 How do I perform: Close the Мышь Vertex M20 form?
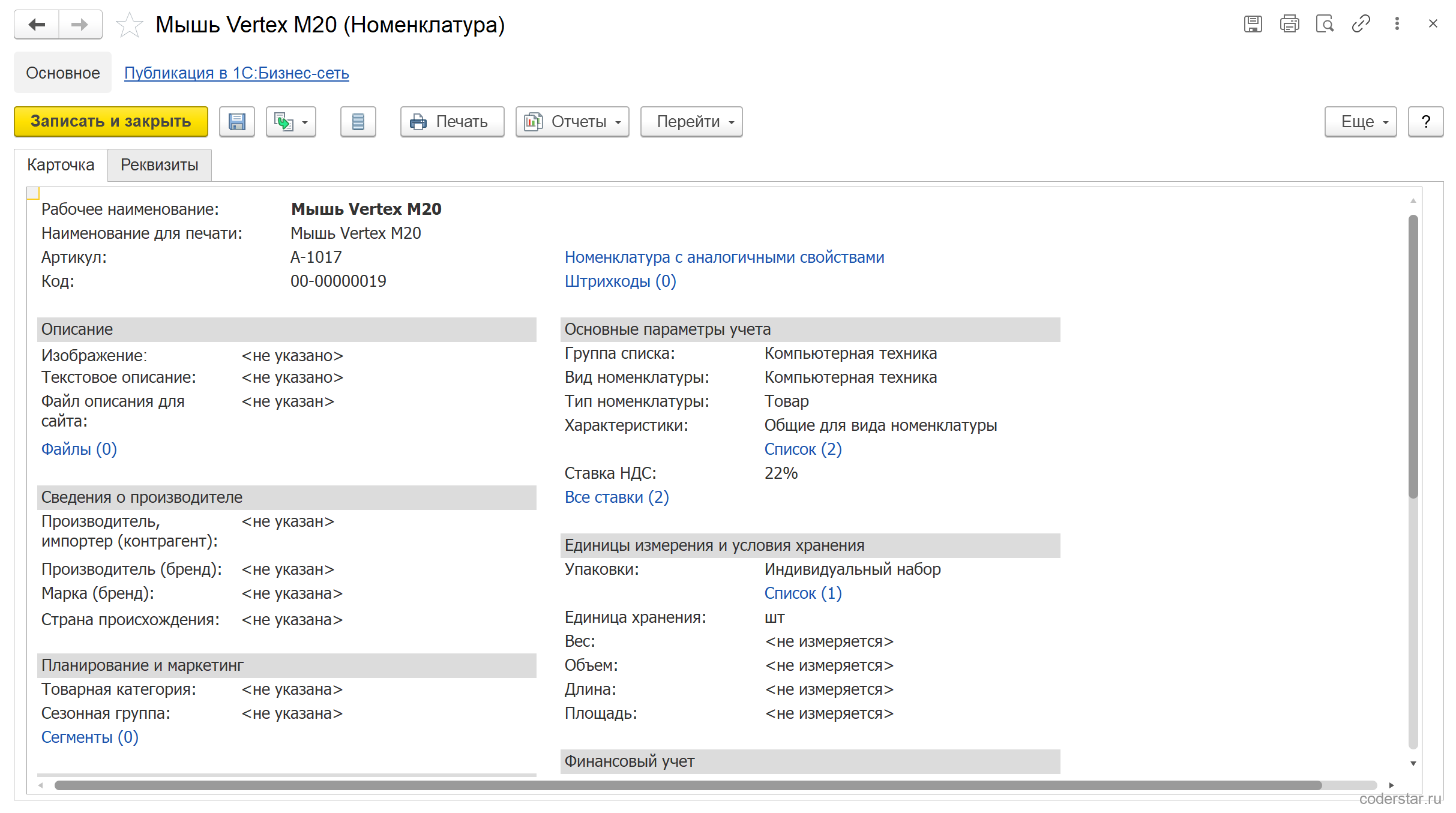pos(1433,24)
